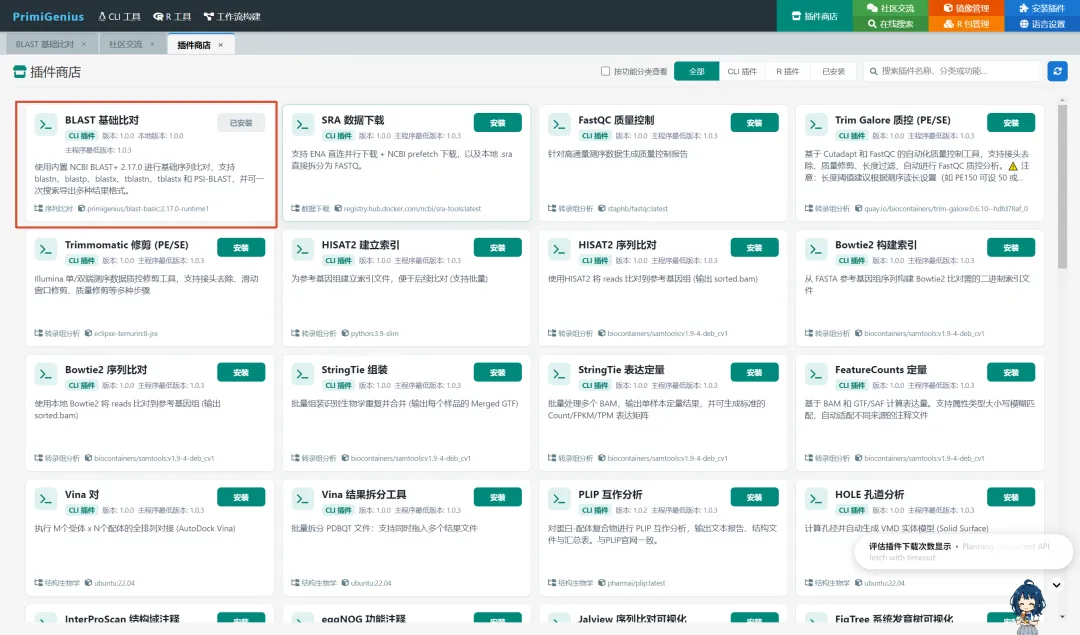Click the Bowtie2 序列比对 terminal icon
Image resolution: width=1080 pixels, height=635 pixels.
coord(45,374)
